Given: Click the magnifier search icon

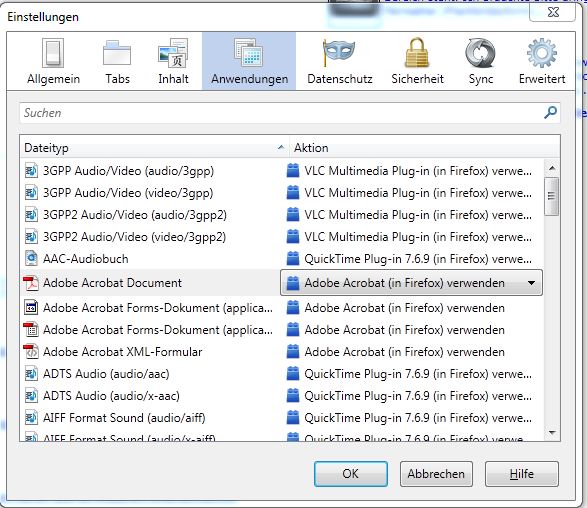Looking at the screenshot, I should [550, 112].
